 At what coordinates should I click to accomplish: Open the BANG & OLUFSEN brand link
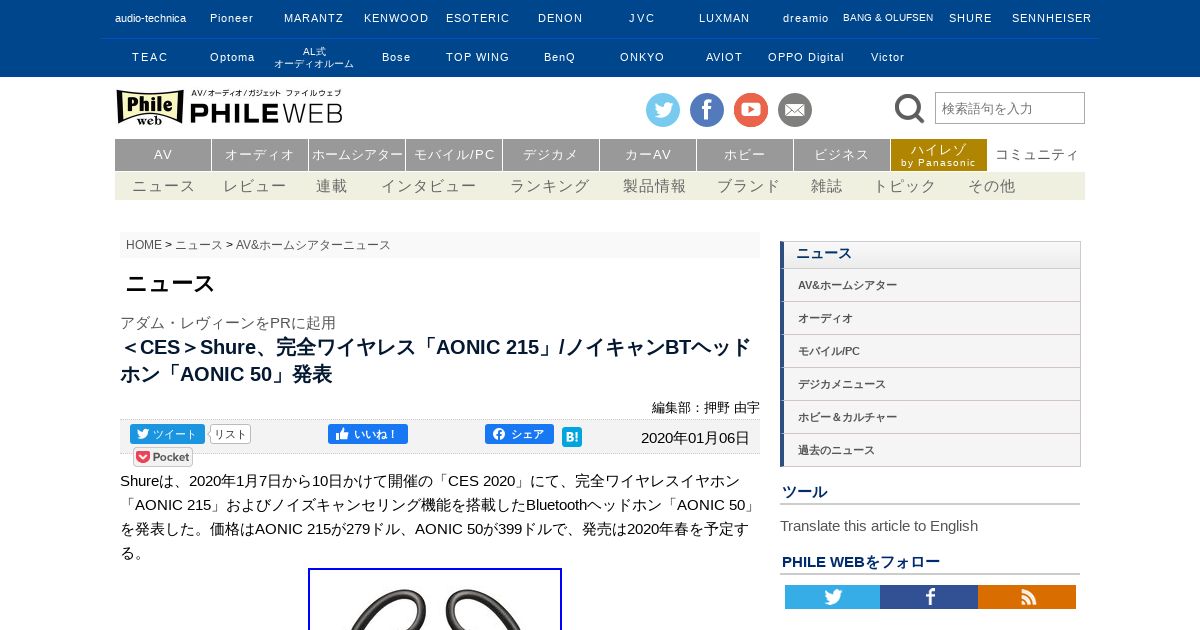click(x=888, y=18)
